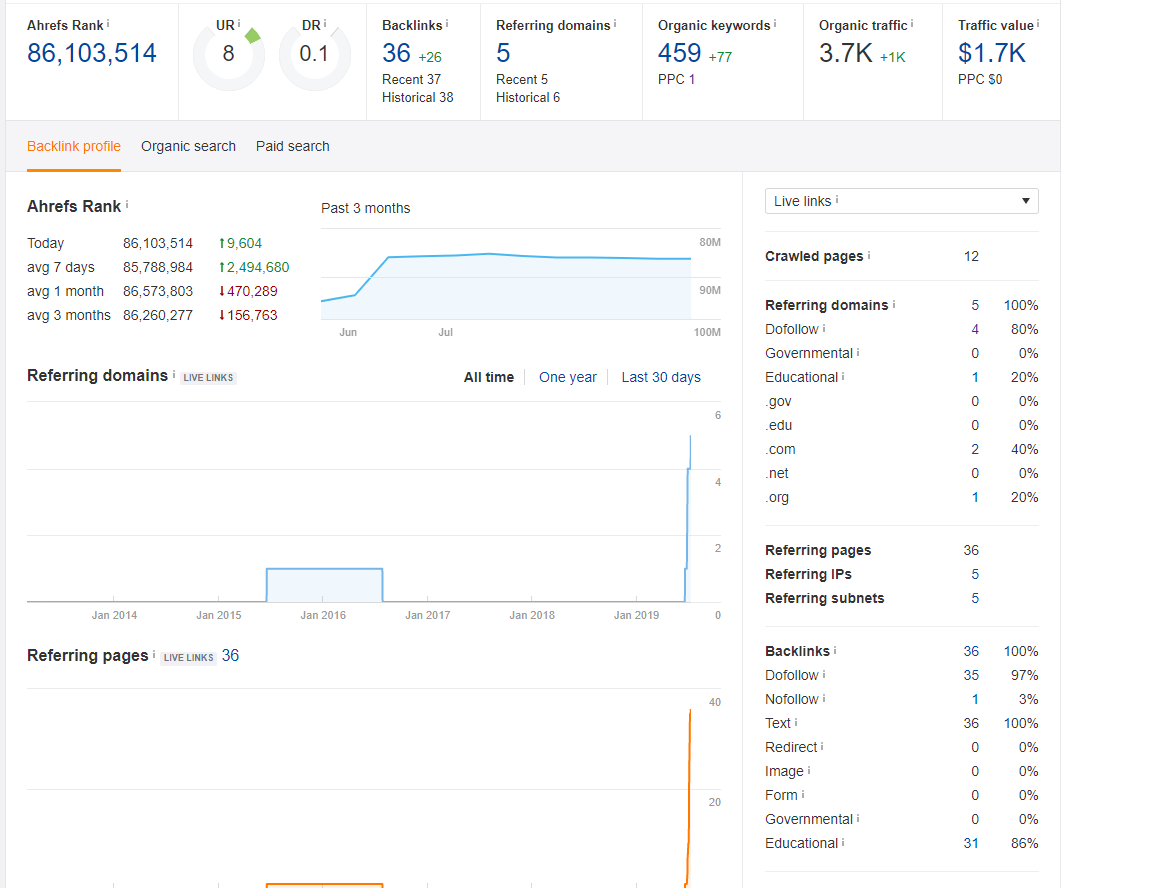
Task: Open Referring subnets count 5
Action: pyautogui.click(x=975, y=598)
